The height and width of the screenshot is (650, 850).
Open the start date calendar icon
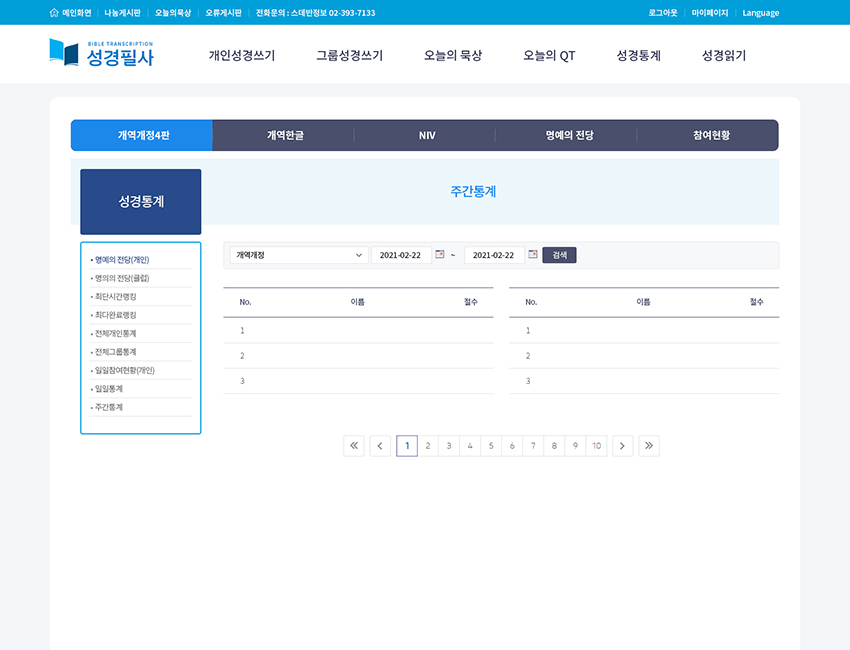point(440,255)
